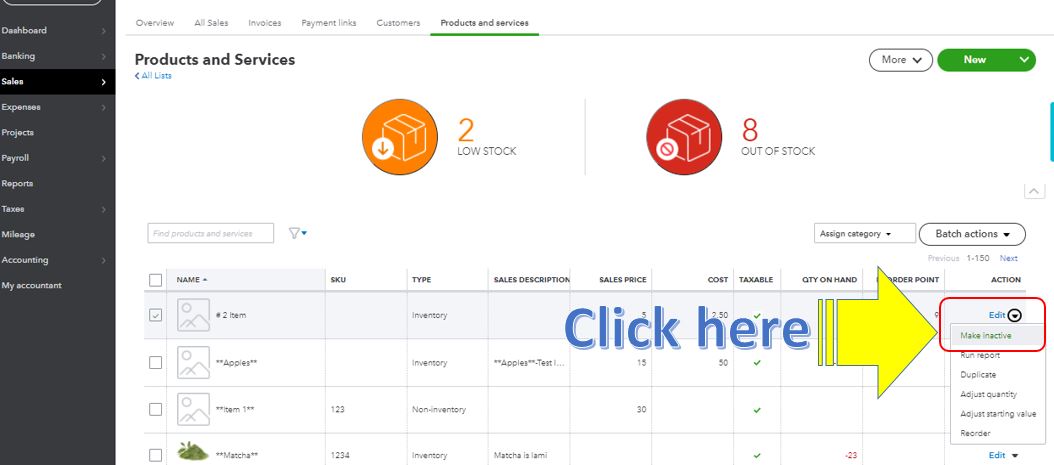Open the Batch actions dropdown
Screen dimensions: 1054x465
coord(971,234)
